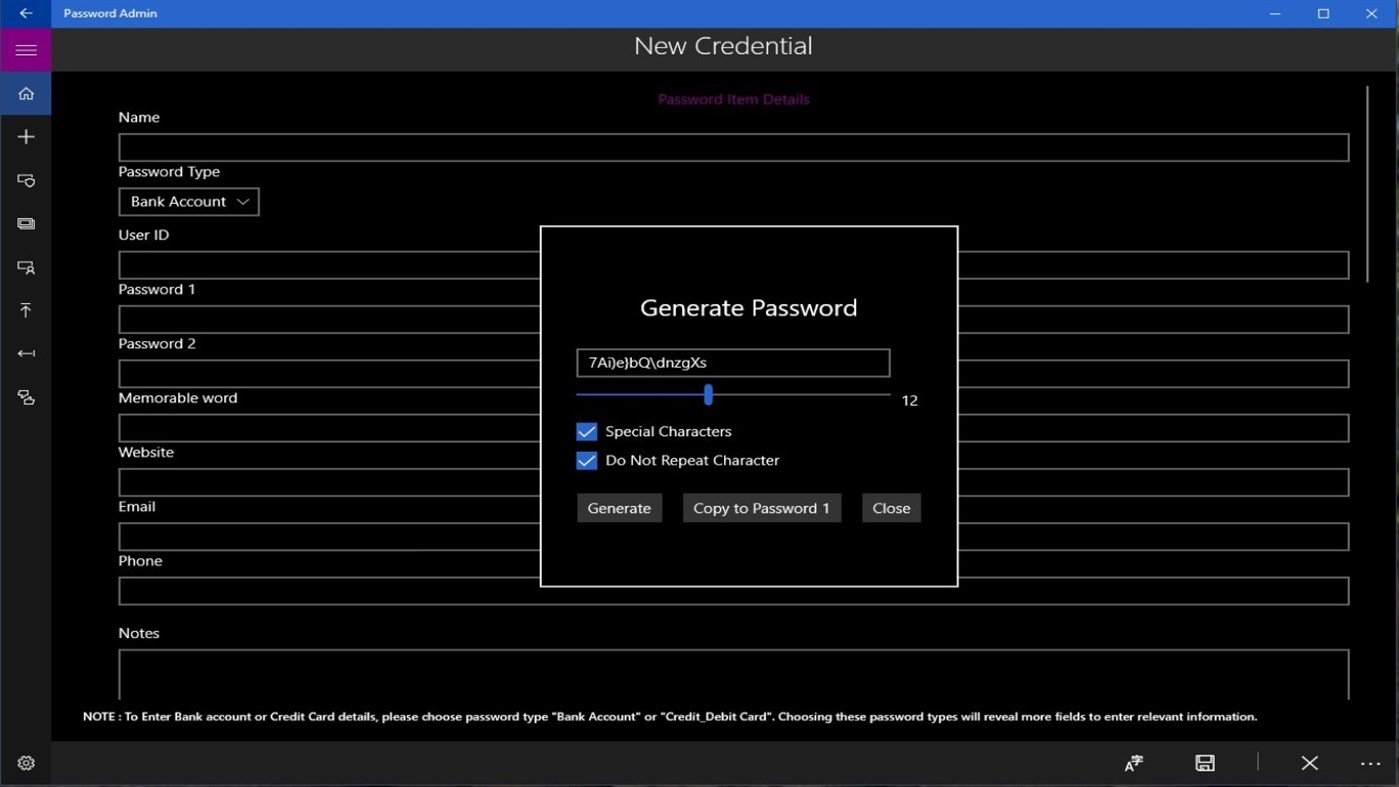Open the credentials list sidebar icon
1399x787 pixels.
25,180
